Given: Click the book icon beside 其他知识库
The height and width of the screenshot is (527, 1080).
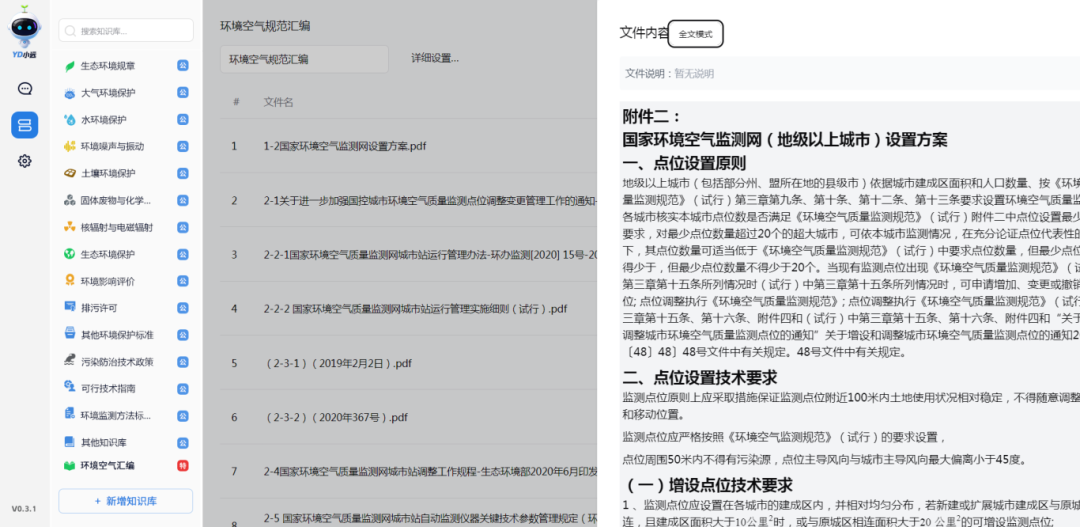Looking at the screenshot, I should pyautogui.click(x=70, y=442).
